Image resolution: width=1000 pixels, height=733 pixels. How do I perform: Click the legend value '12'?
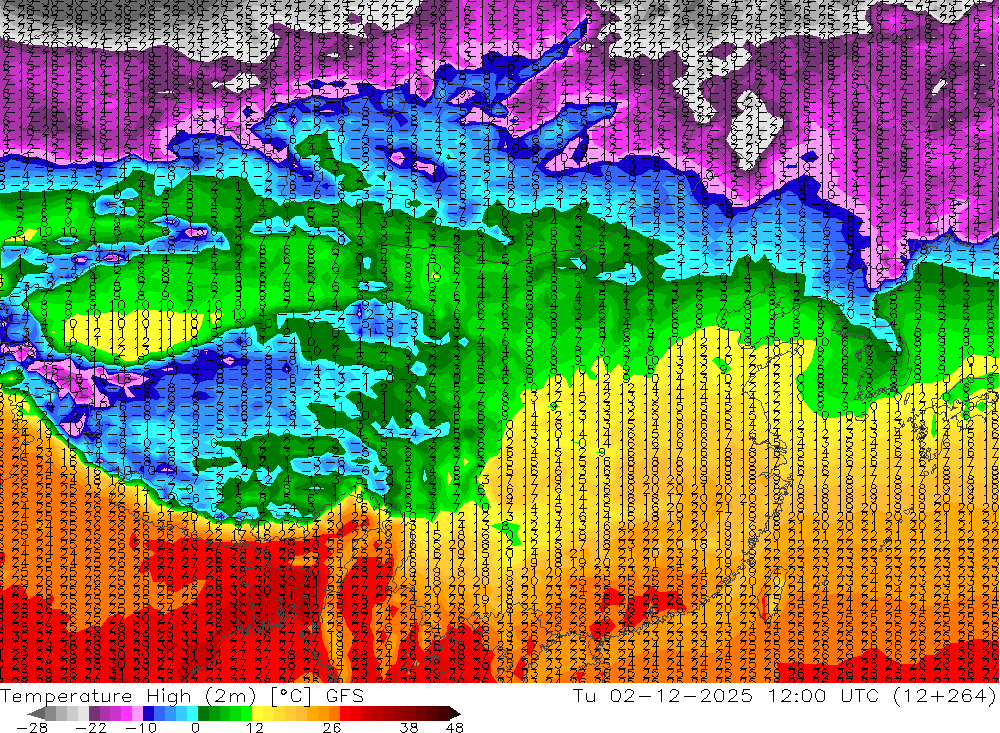click(254, 728)
